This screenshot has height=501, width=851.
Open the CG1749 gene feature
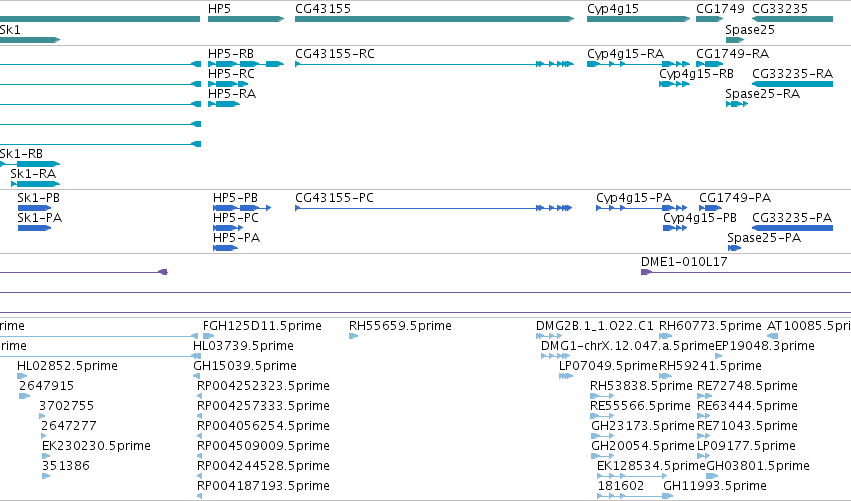tap(710, 19)
